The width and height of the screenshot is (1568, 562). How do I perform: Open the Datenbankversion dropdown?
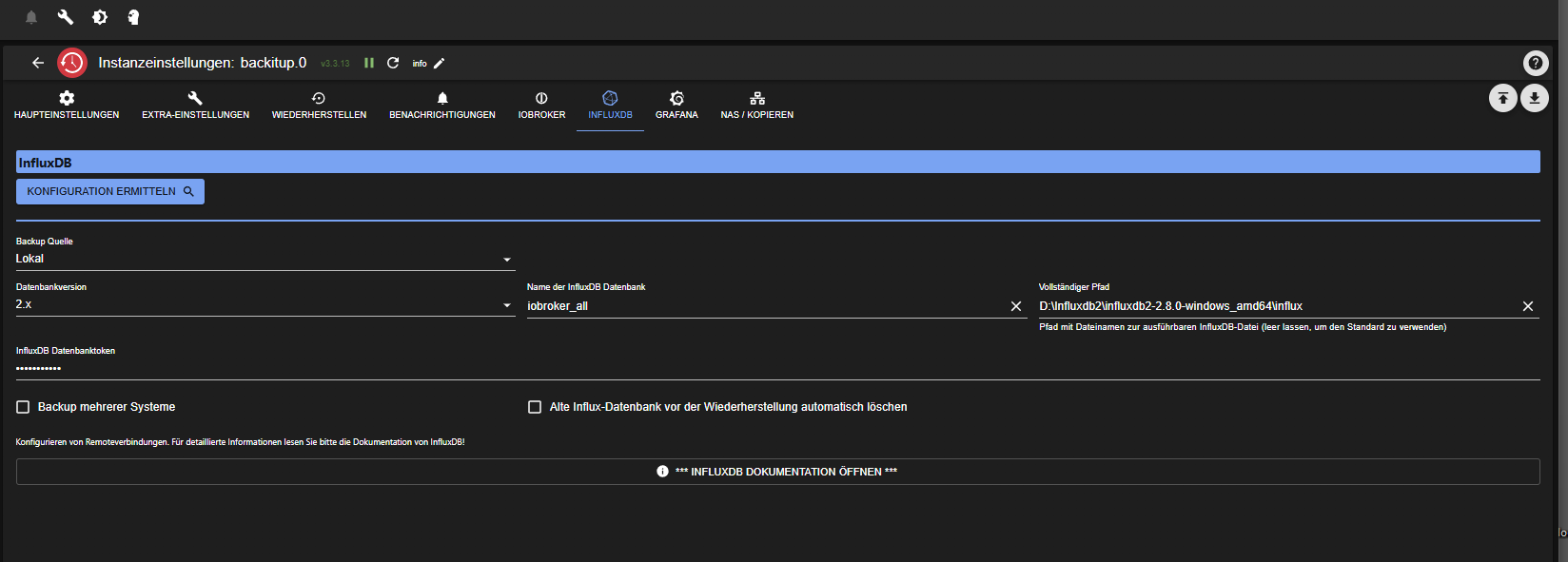(x=265, y=304)
